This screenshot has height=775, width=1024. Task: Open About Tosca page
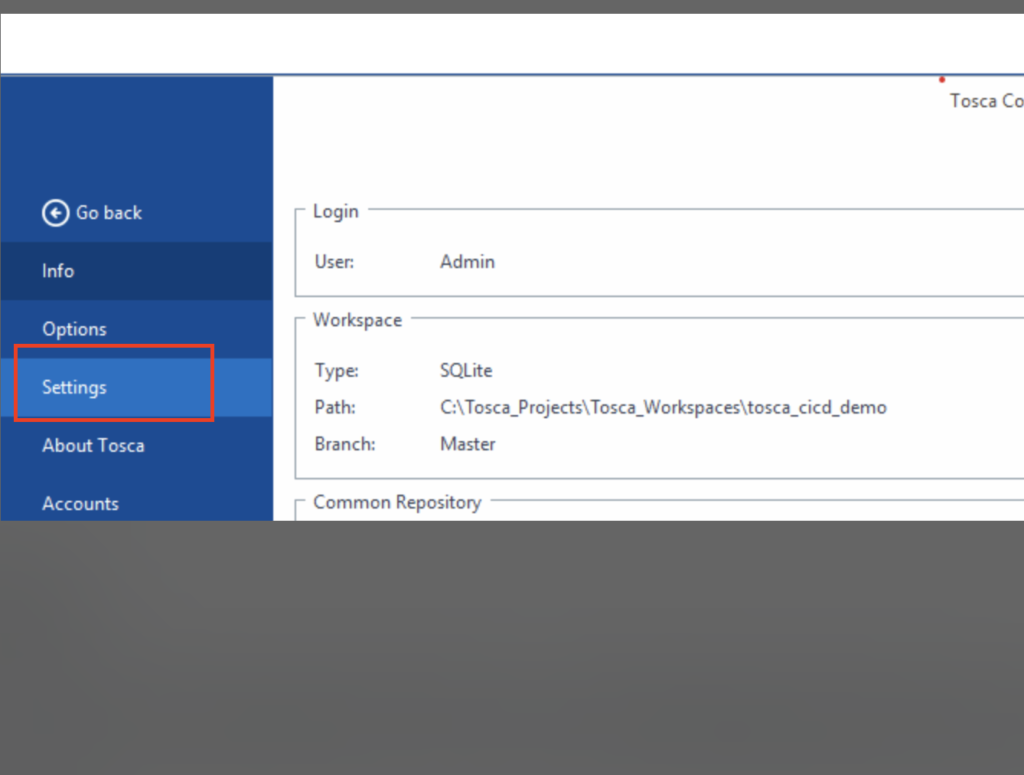[x=136, y=445]
